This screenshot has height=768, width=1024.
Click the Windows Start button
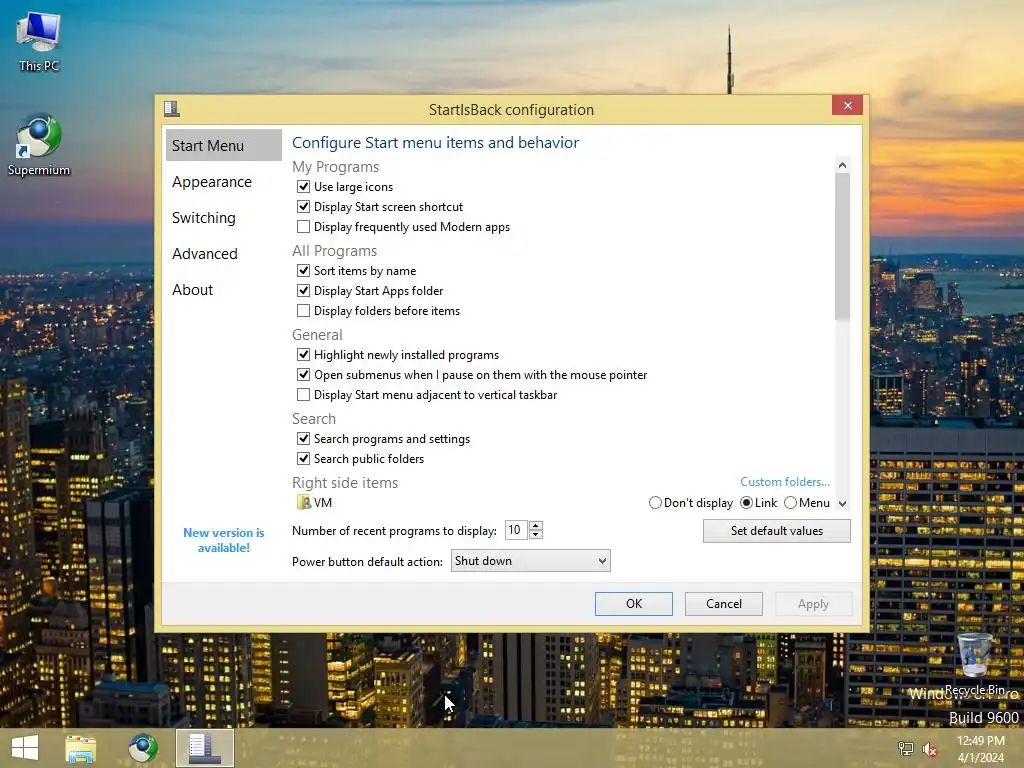pos(25,748)
